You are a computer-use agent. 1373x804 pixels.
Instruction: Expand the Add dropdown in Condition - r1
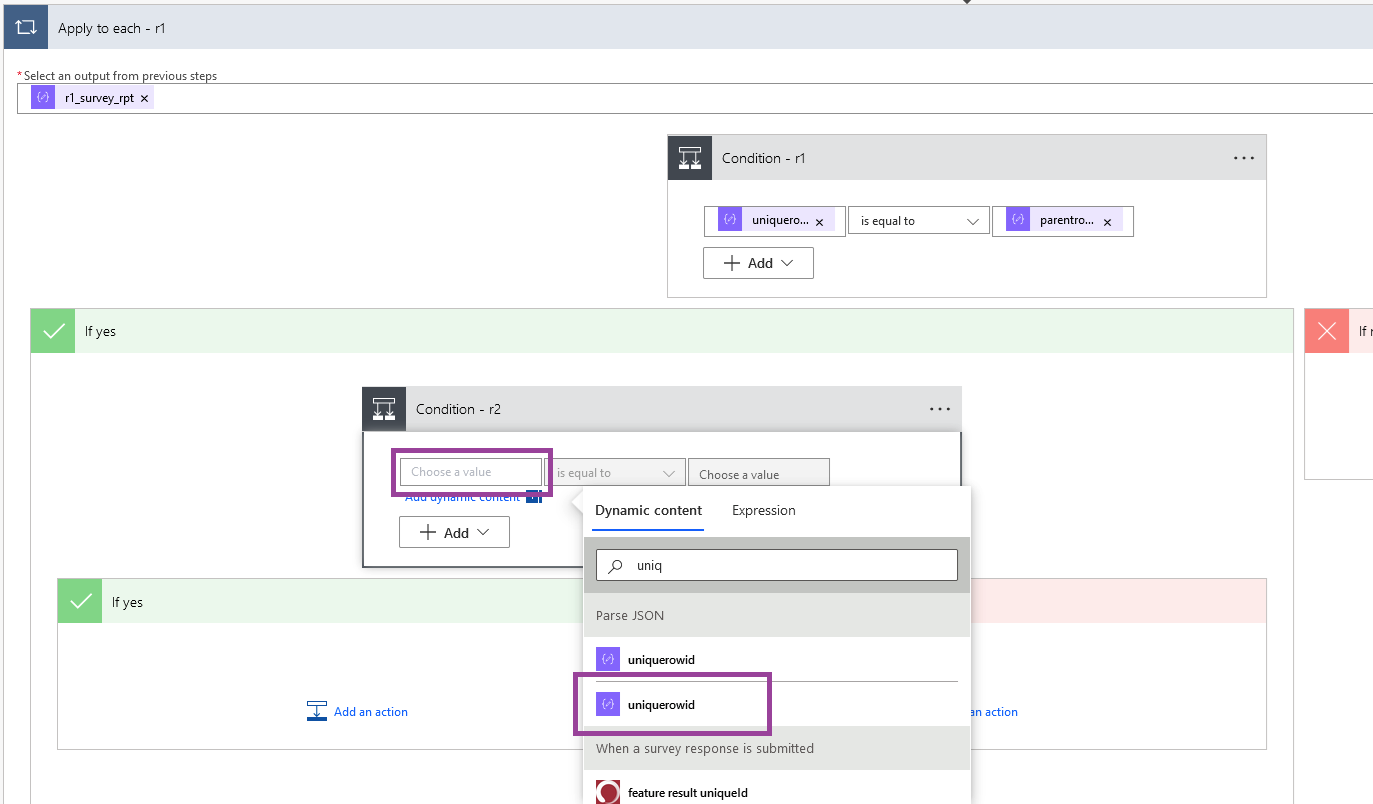(757, 262)
